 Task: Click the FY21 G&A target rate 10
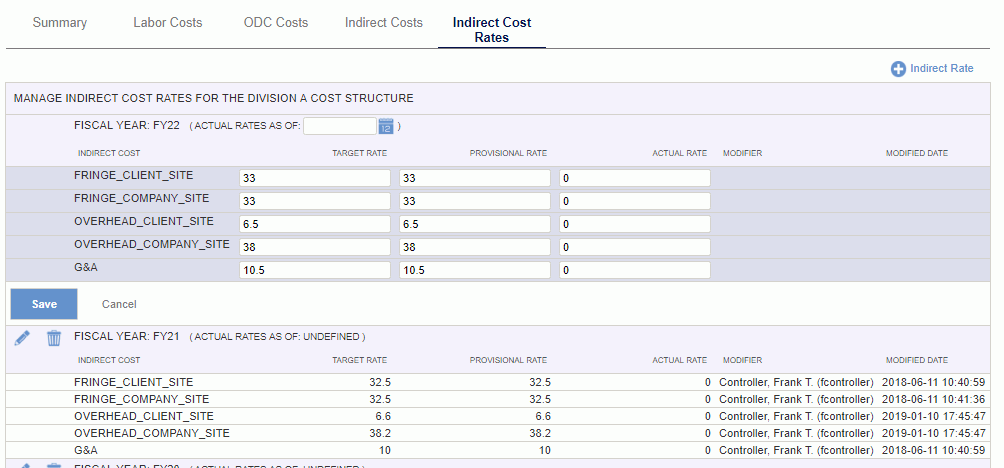click(x=384, y=450)
